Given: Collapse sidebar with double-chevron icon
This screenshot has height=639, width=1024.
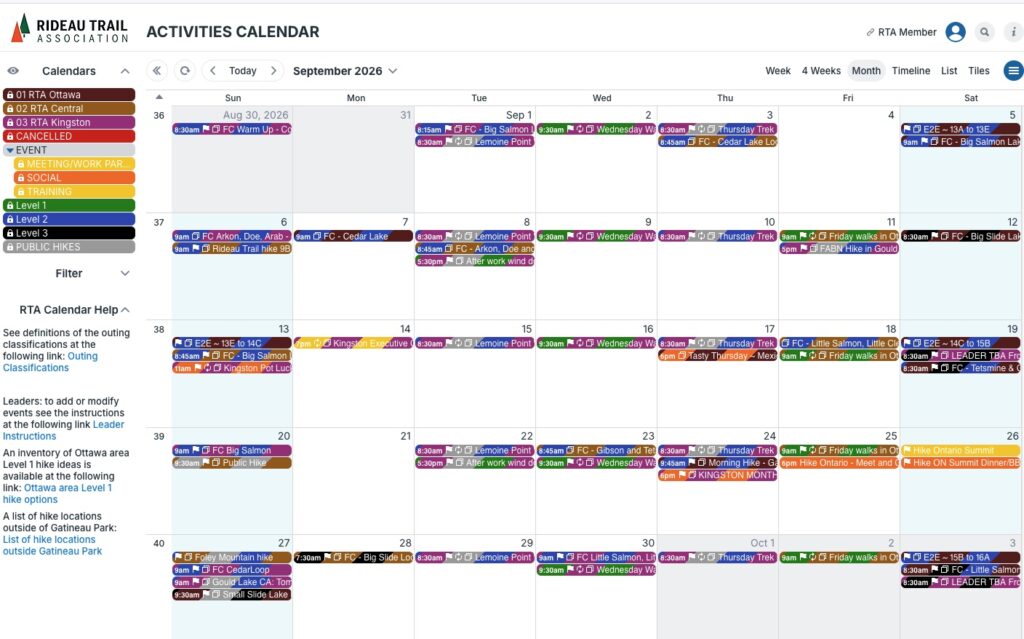Looking at the screenshot, I should coord(157,71).
